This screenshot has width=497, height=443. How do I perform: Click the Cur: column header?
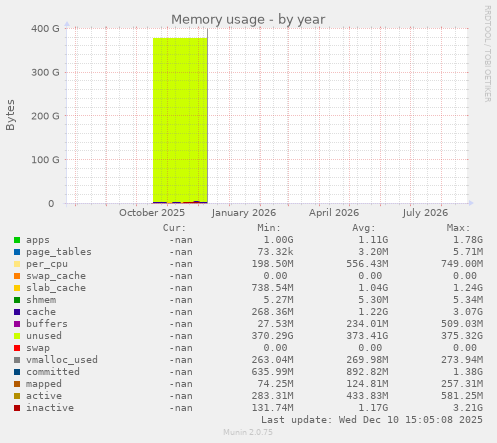point(174,228)
